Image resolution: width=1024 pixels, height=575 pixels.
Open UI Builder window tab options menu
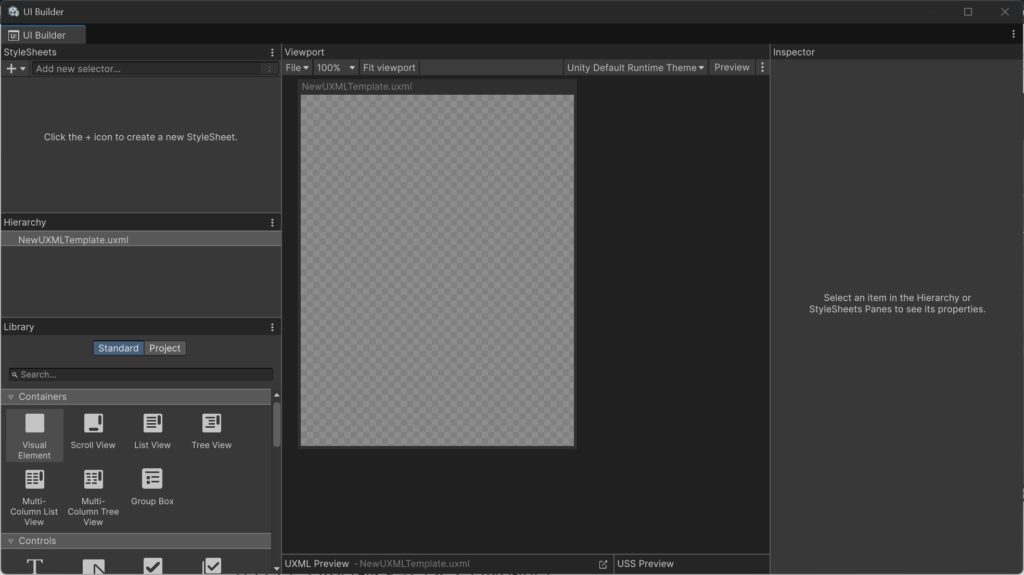click(x=1014, y=34)
